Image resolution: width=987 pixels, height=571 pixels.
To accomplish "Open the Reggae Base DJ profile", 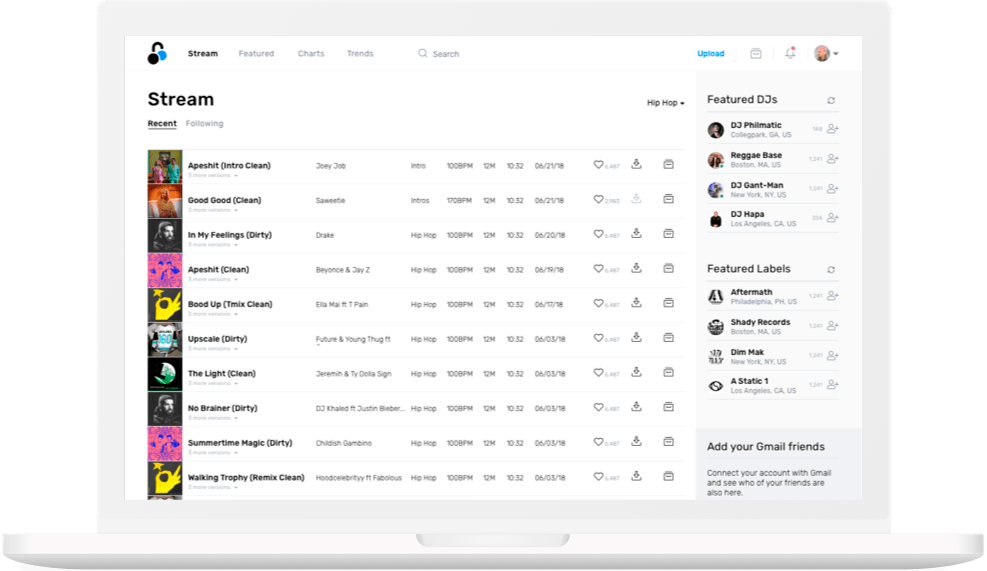I will click(x=756, y=156).
